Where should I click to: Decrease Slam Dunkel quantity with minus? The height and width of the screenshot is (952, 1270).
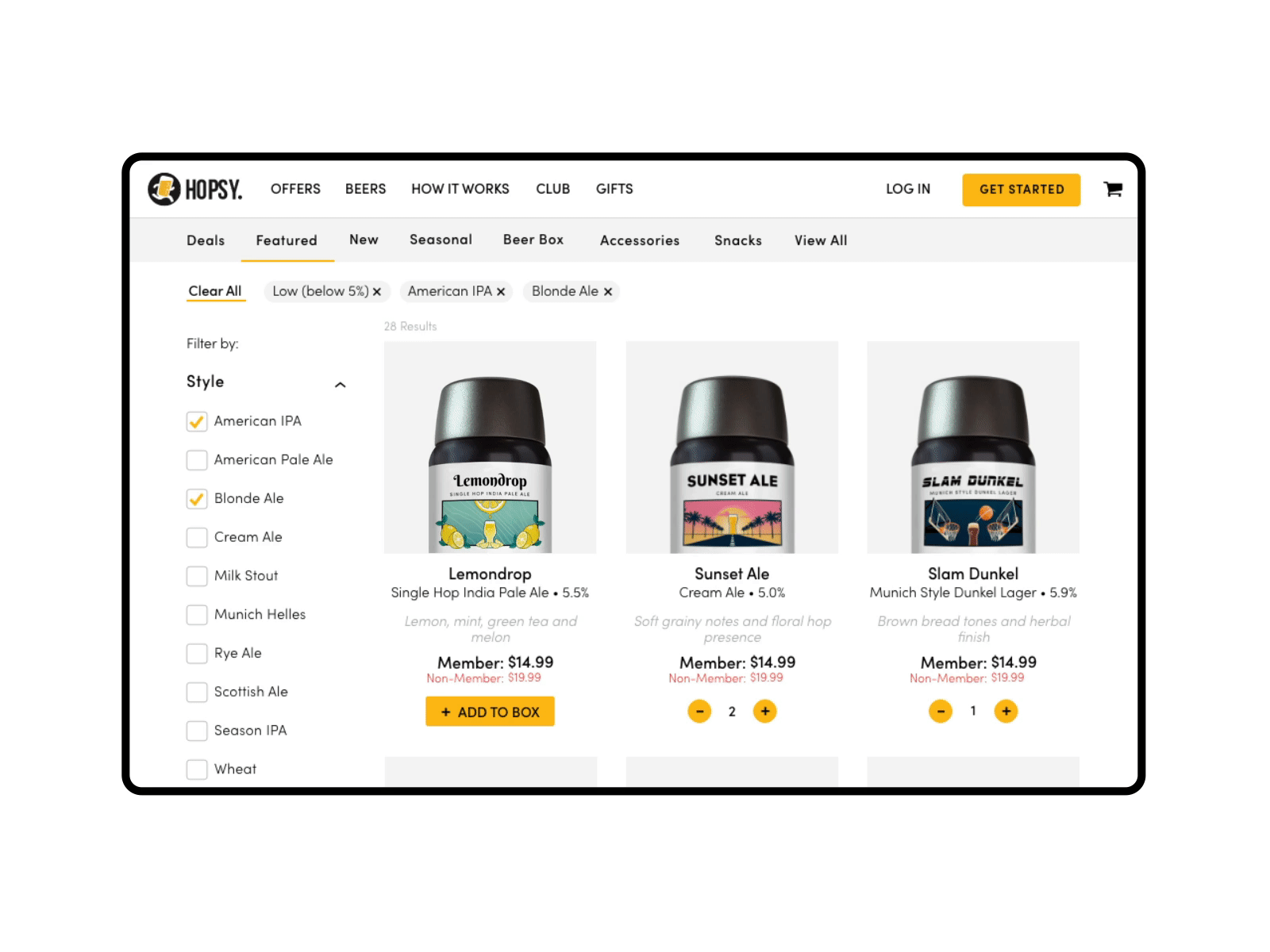pos(941,712)
